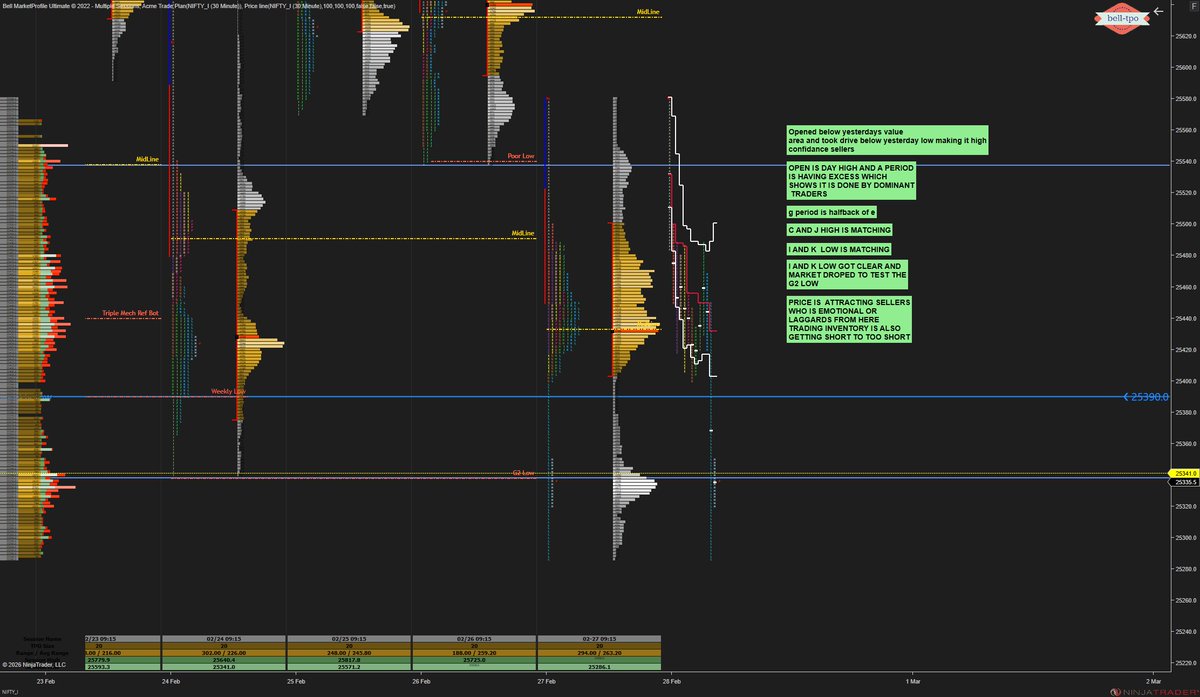Click the 25725.0 session high cell

coord(474,660)
